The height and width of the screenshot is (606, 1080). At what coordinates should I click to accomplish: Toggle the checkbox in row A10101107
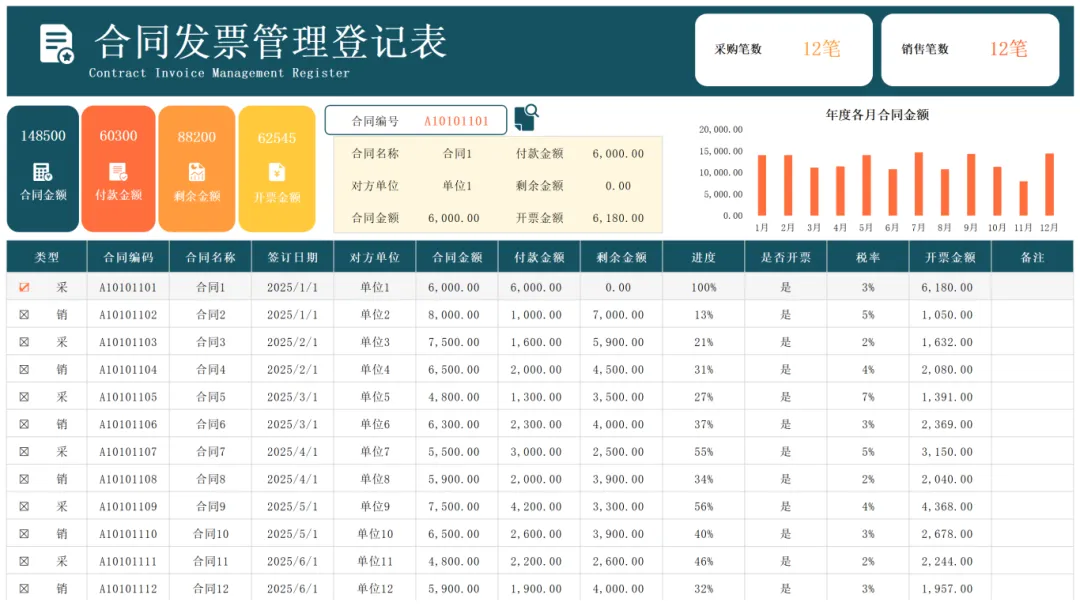coord(24,452)
